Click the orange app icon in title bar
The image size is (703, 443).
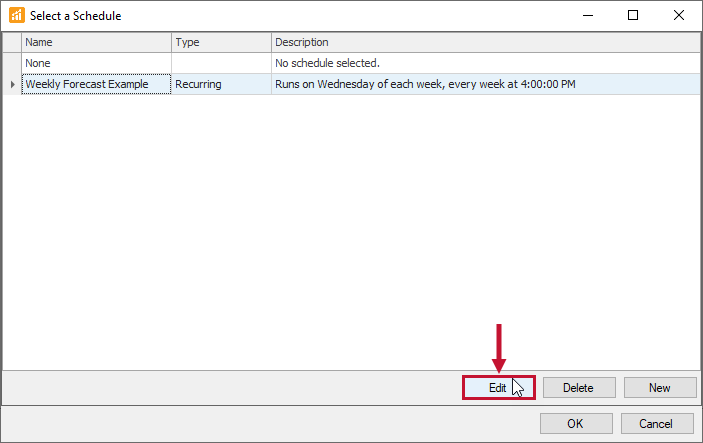[x=17, y=15]
